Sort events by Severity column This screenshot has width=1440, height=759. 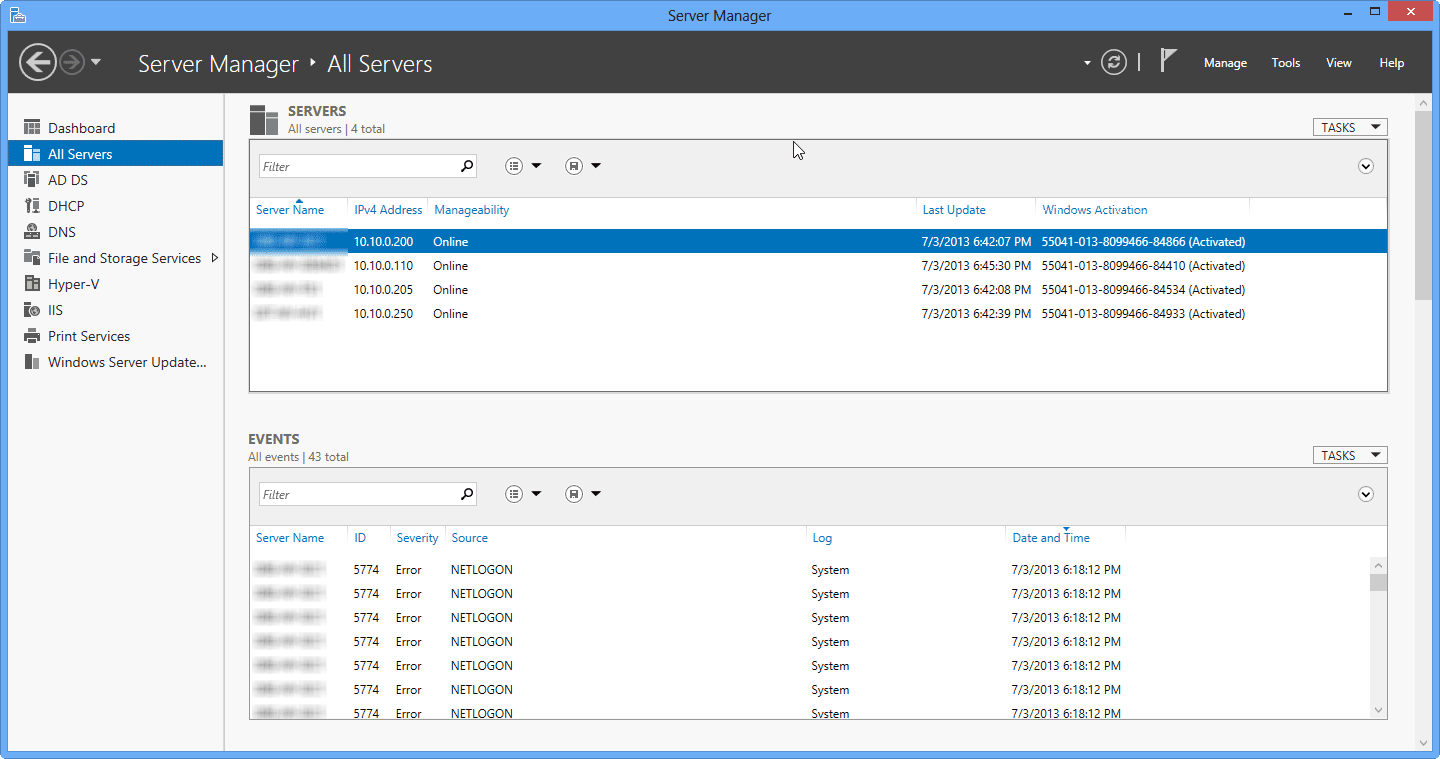[417, 538]
